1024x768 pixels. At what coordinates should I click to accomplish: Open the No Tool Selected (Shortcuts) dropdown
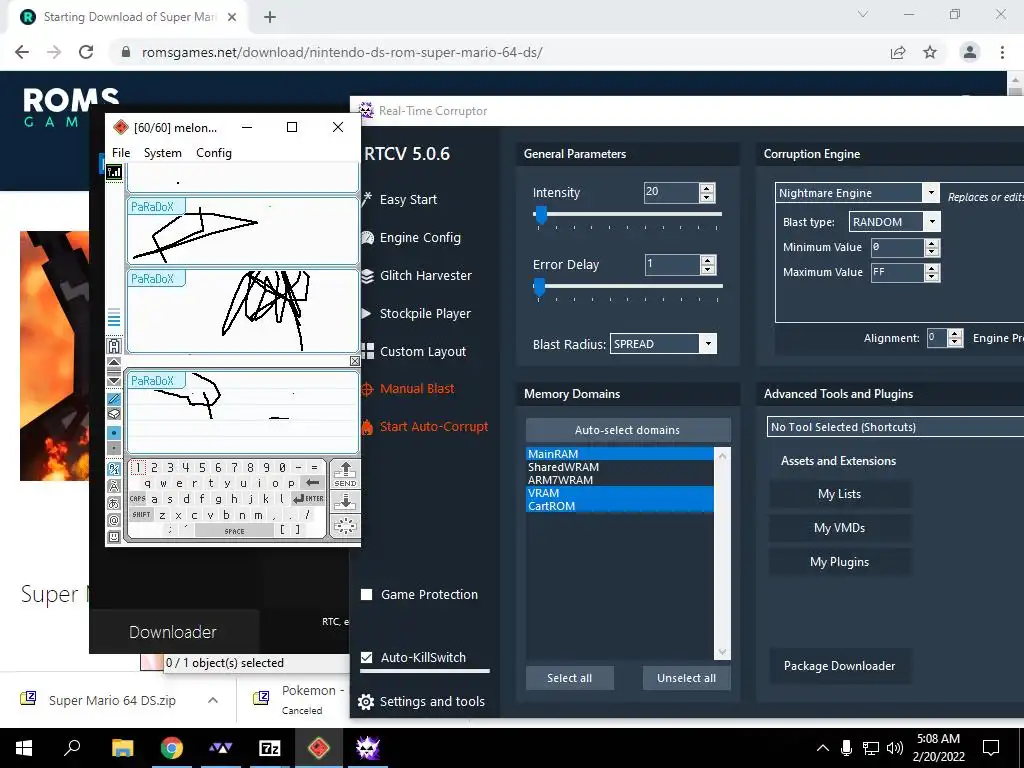pyautogui.click(x=895, y=427)
